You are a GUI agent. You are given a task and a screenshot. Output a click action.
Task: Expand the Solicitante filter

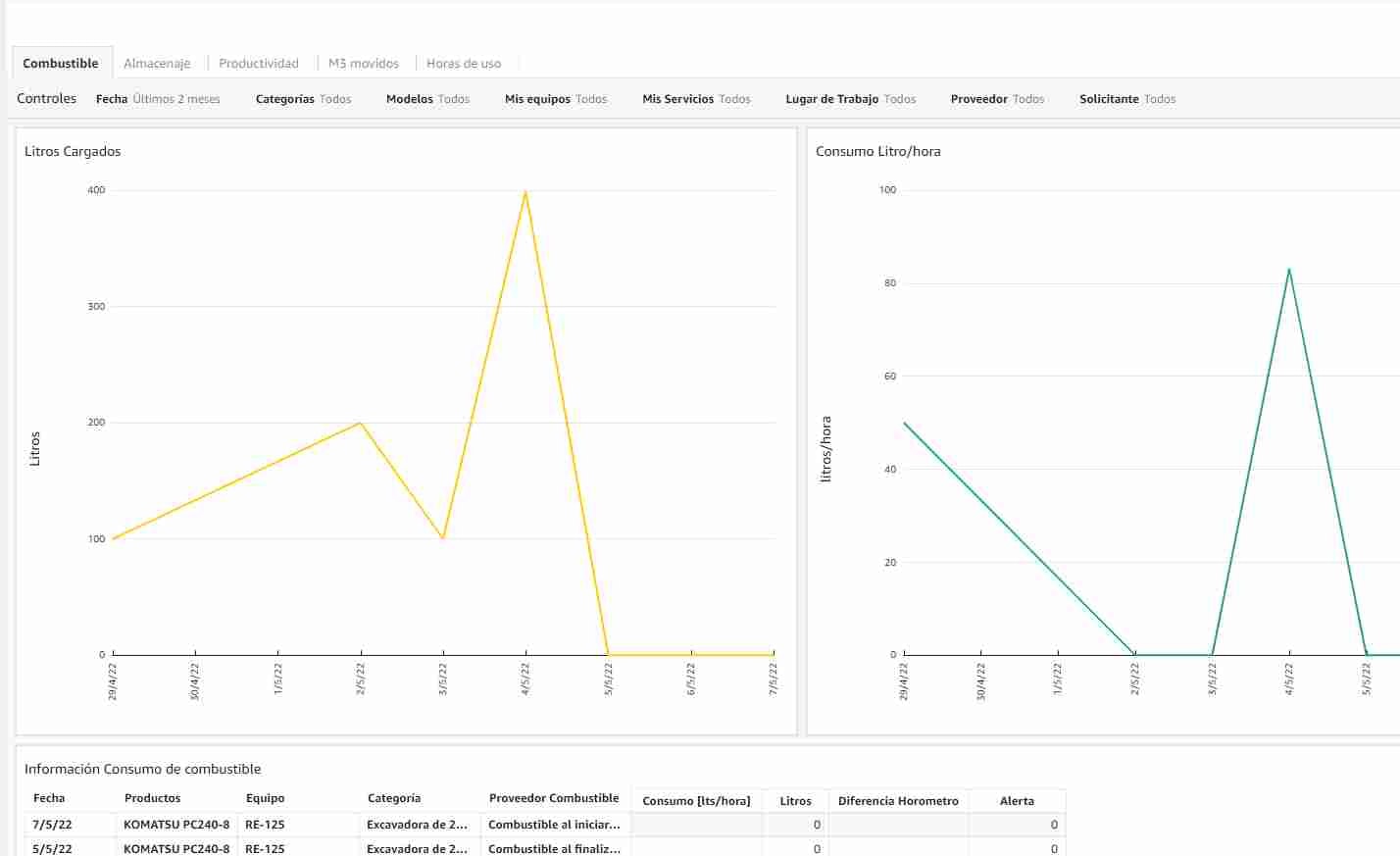pos(1127,99)
